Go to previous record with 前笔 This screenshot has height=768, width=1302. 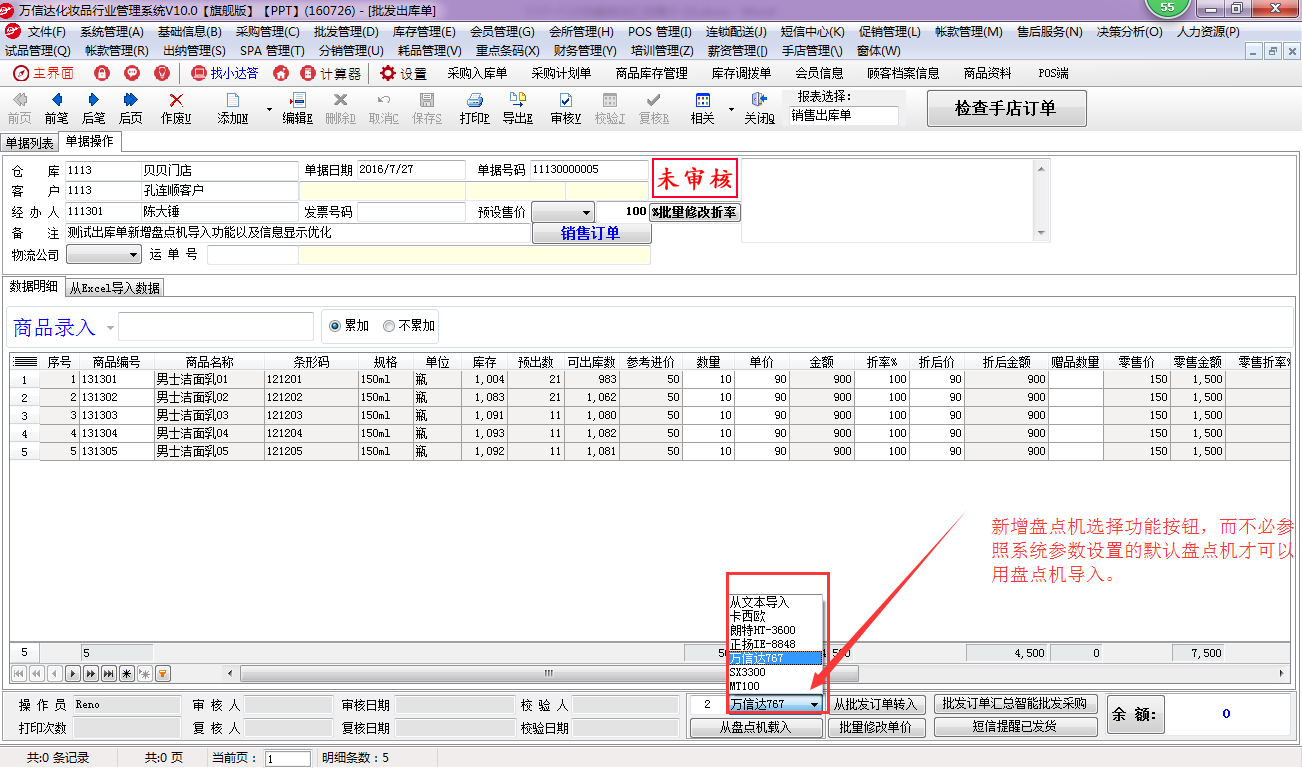[56, 108]
